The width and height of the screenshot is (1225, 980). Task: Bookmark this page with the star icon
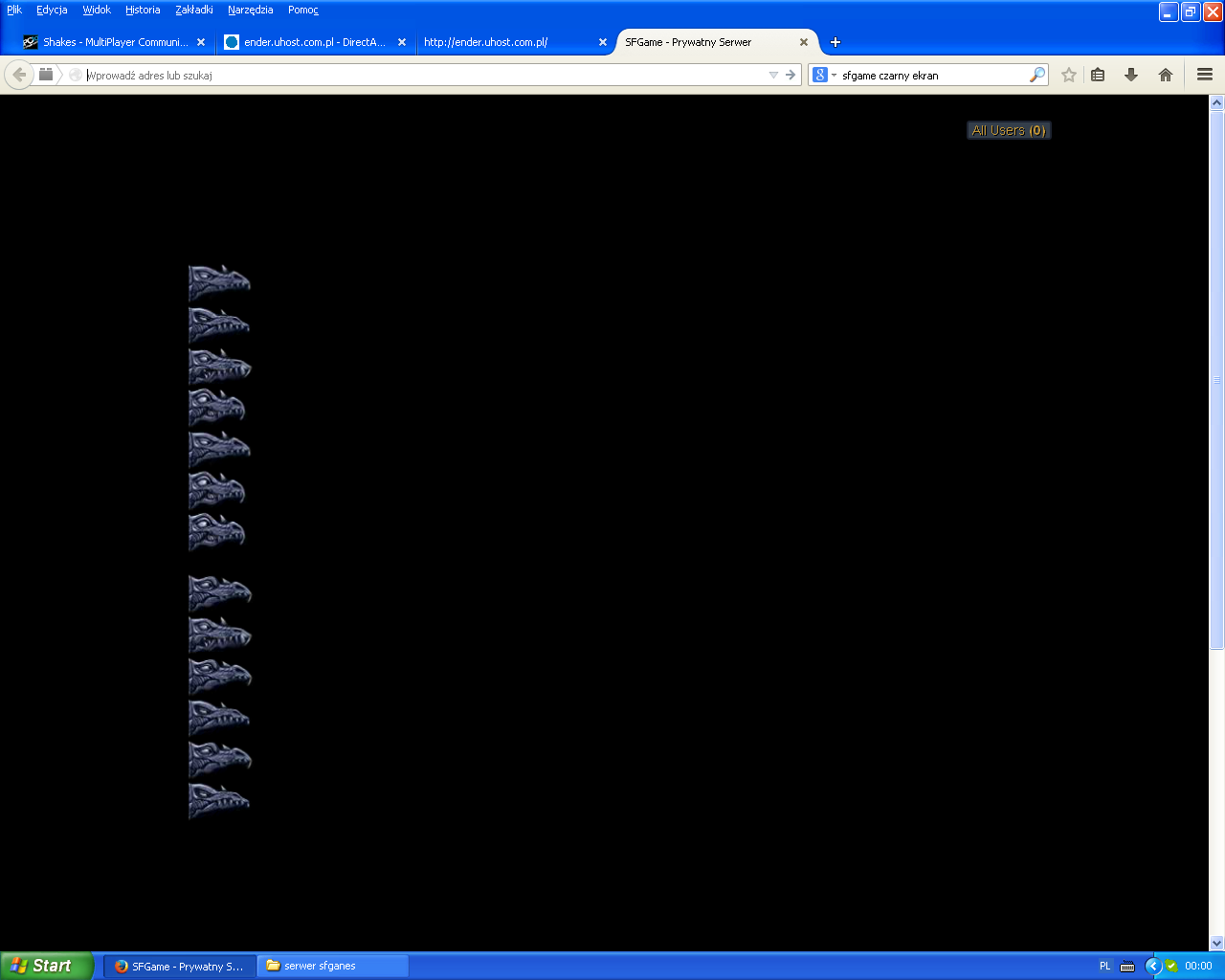(1069, 75)
